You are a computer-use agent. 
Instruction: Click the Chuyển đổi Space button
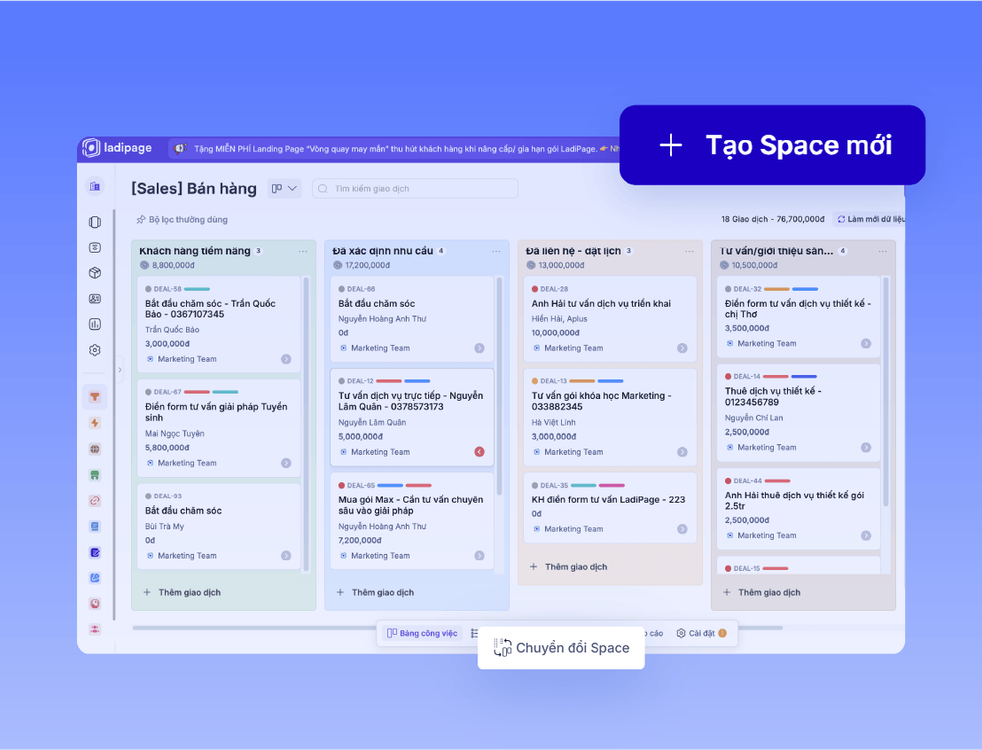coord(561,648)
